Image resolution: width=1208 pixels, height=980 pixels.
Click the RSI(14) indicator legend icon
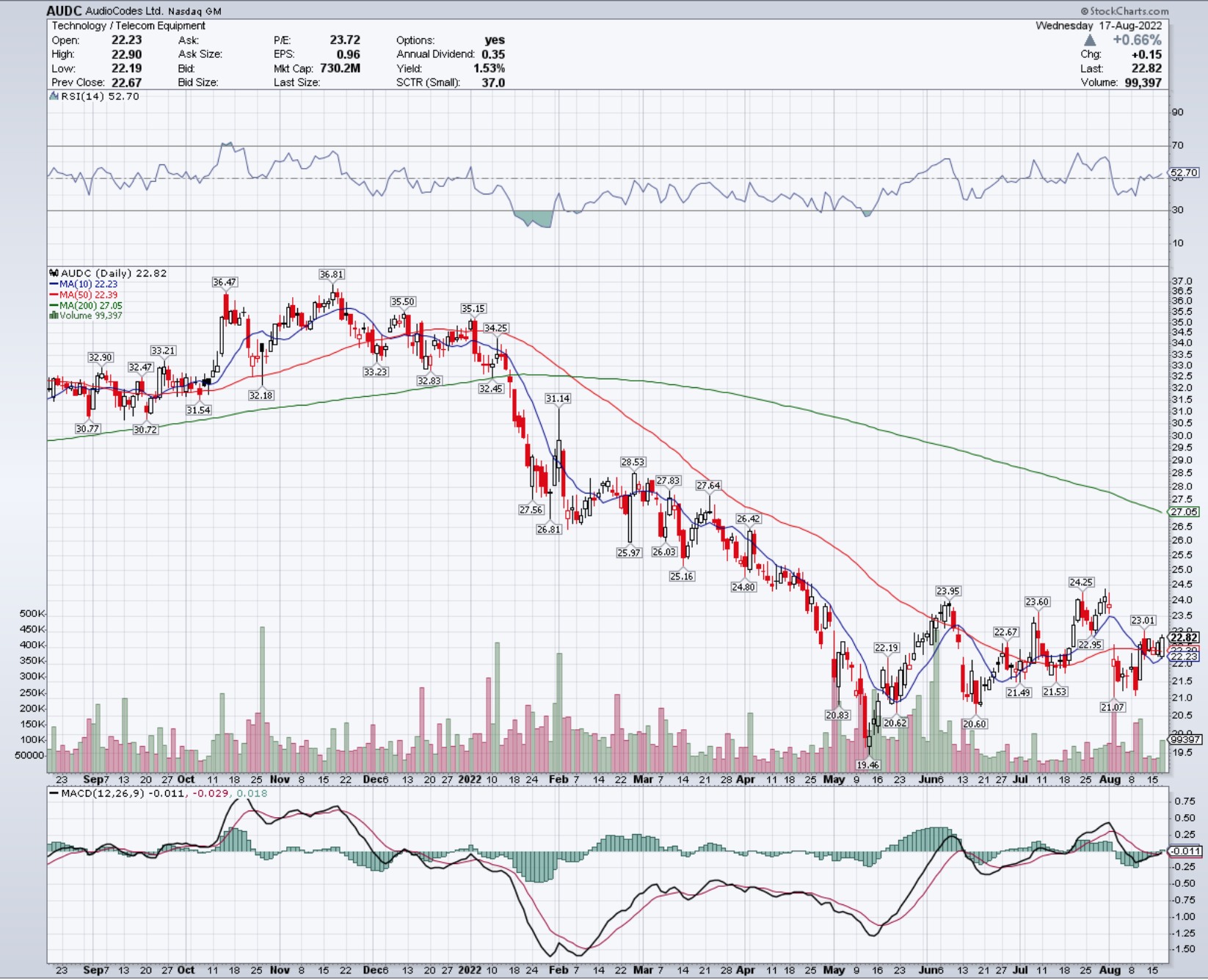(x=54, y=96)
